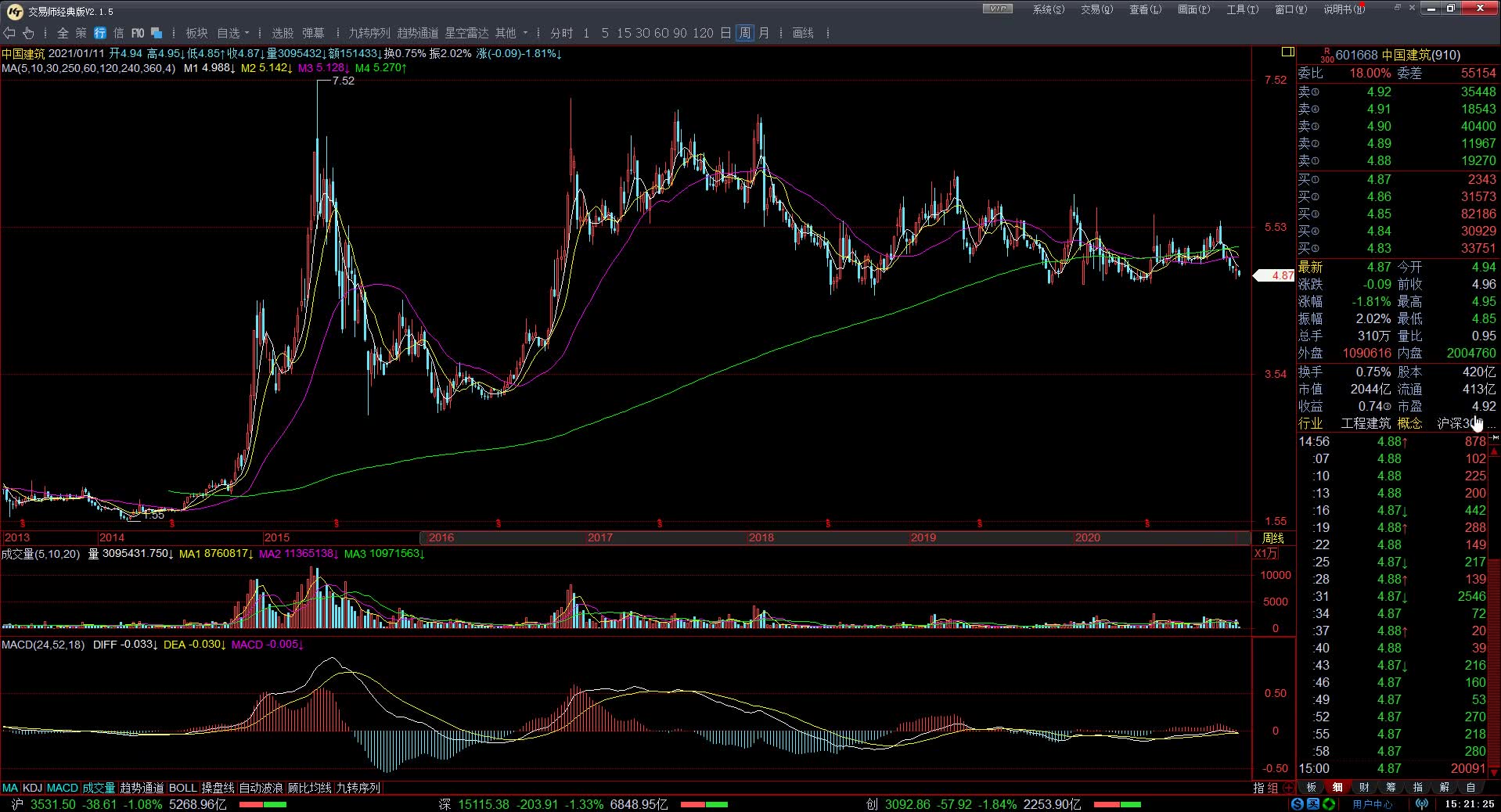The width and height of the screenshot is (1501, 812).
Task: Open the F10 company info icon
Action: click(x=138, y=33)
